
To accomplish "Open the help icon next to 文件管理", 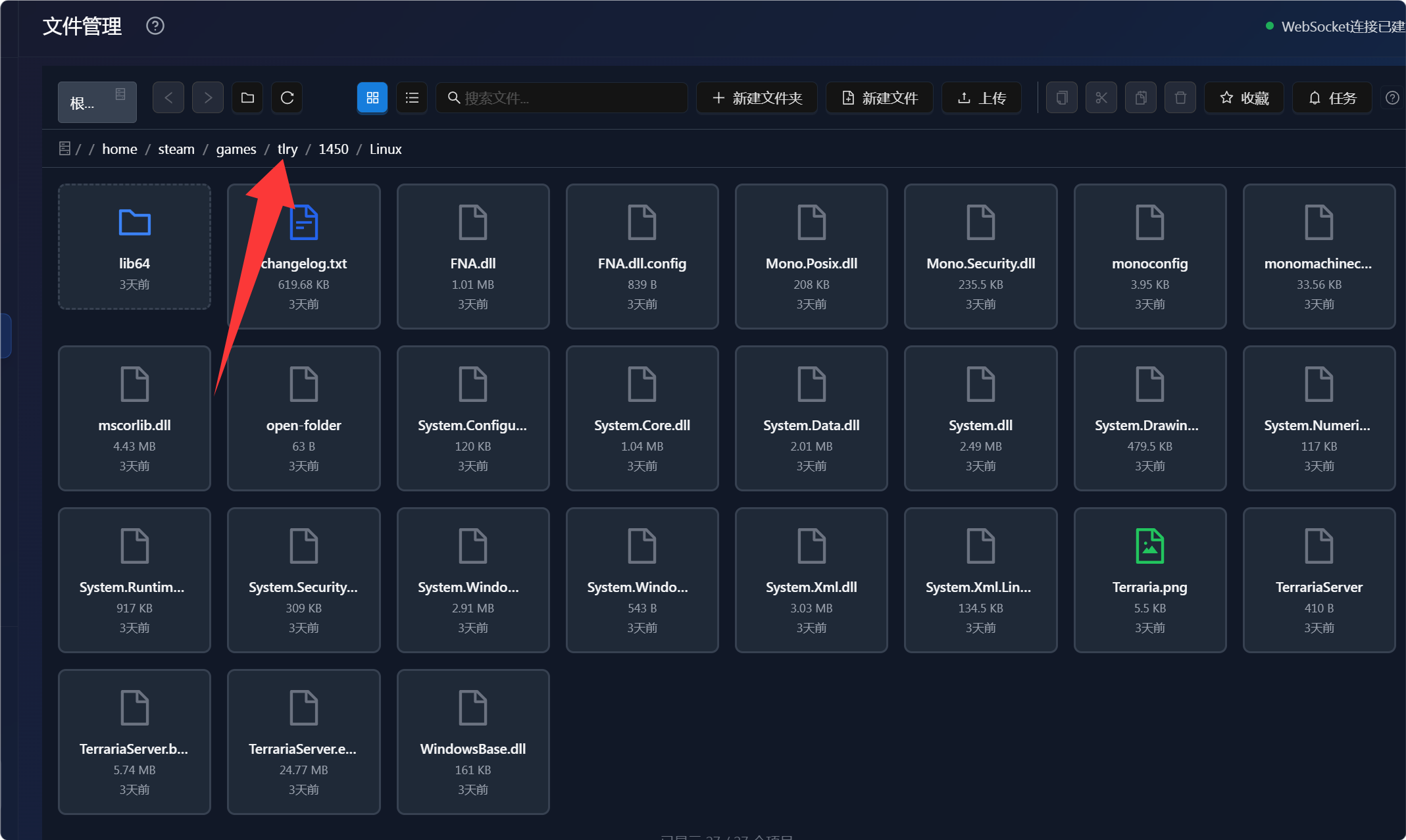I will (x=155, y=26).
